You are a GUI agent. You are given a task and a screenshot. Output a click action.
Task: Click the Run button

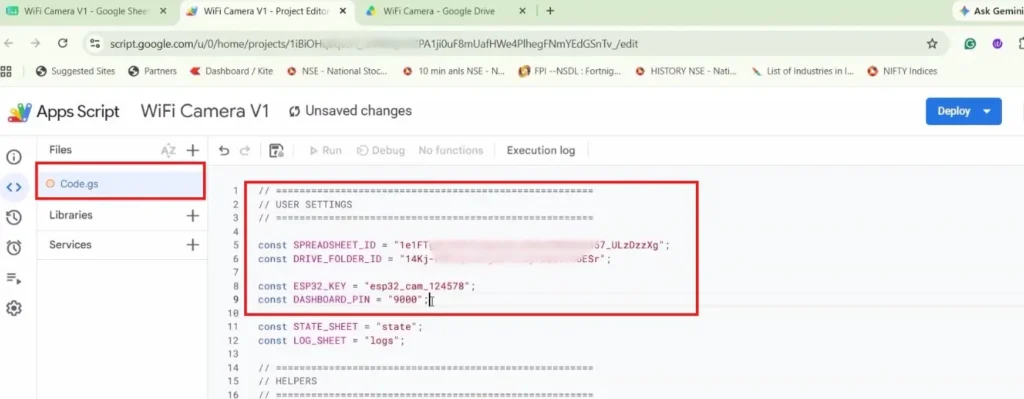(x=325, y=151)
